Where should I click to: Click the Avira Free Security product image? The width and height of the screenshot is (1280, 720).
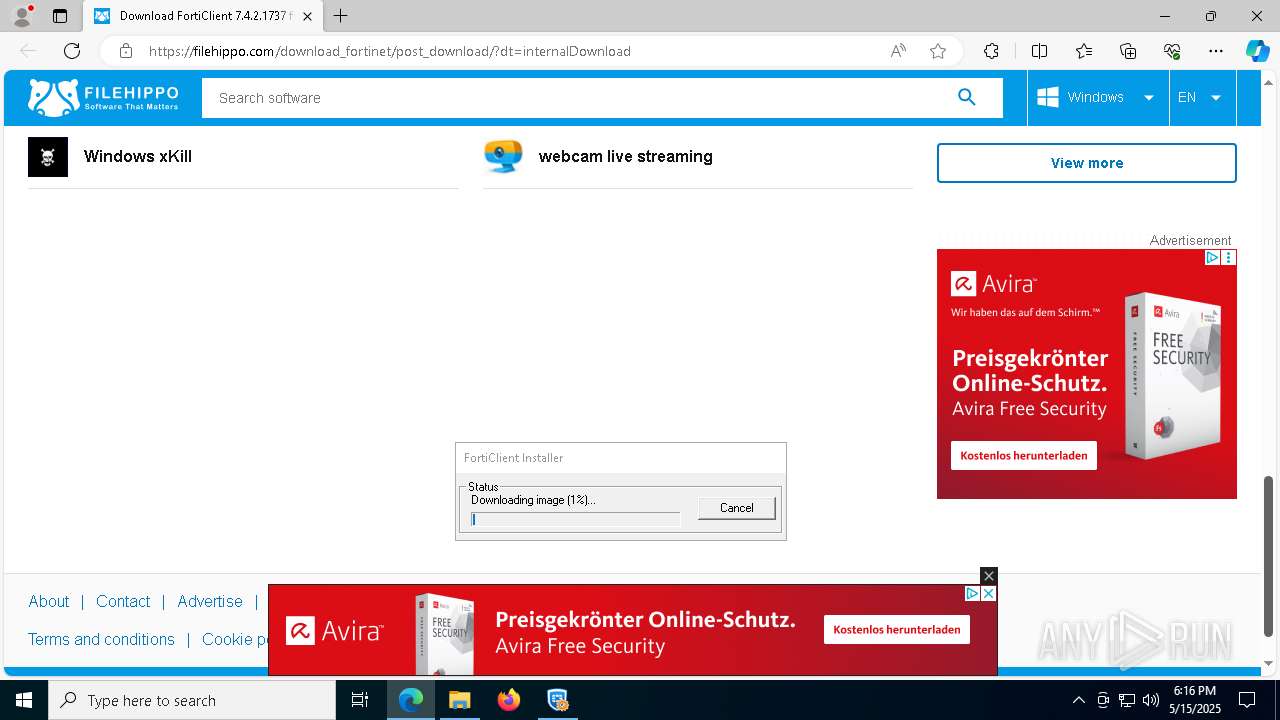[x=1173, y=375]
